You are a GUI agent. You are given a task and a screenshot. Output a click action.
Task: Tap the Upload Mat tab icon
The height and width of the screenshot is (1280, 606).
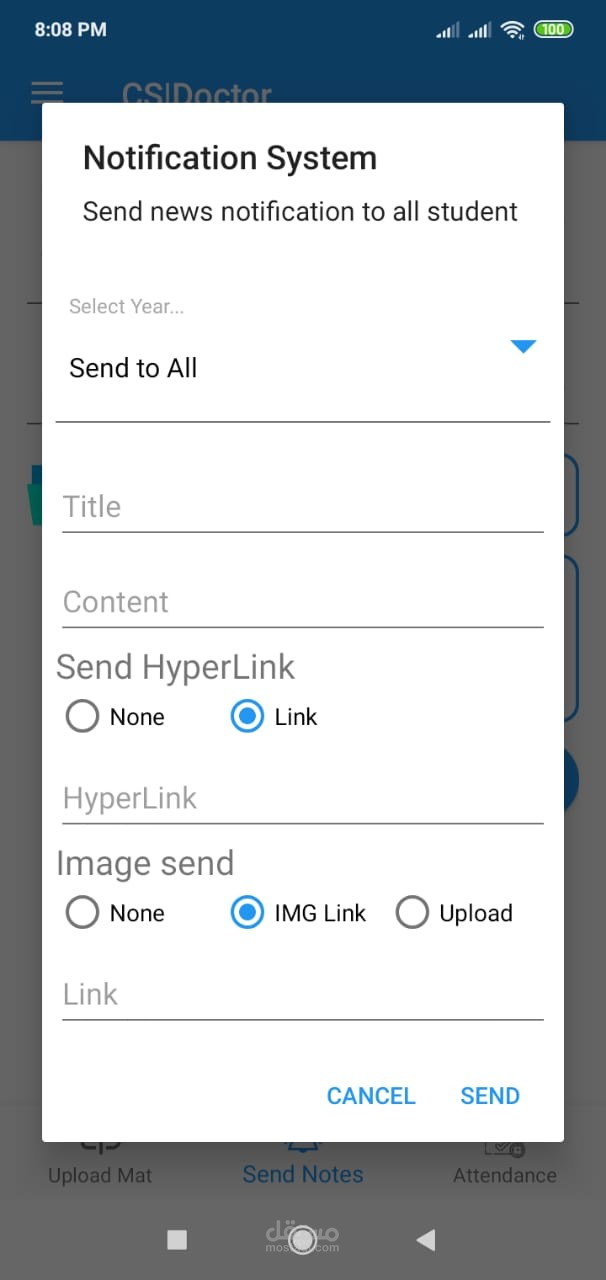click(x=100, y=1147)
